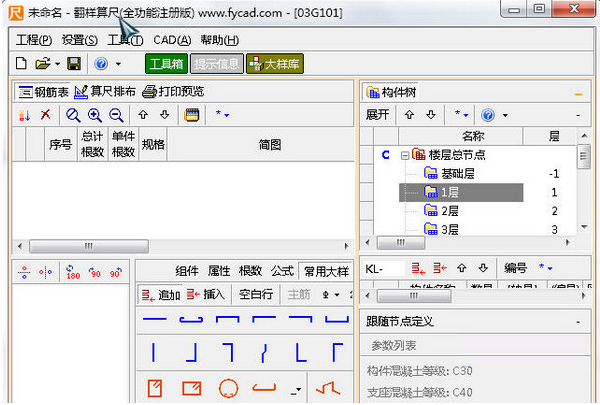Viewport: 600px width, 405px height.
Task: Click the flip horizontal mirror icon
Action: pyautogui.click(x=46, y=272)
